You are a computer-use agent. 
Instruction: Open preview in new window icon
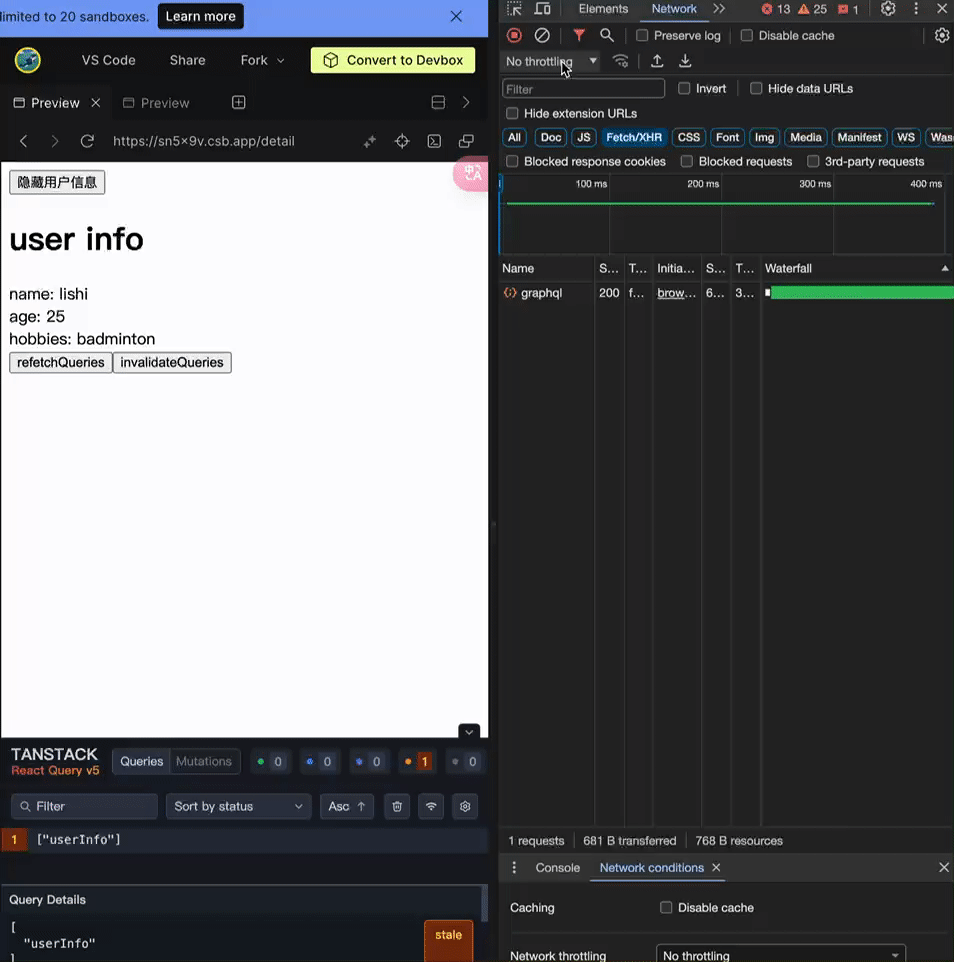[x=466, y=141]
